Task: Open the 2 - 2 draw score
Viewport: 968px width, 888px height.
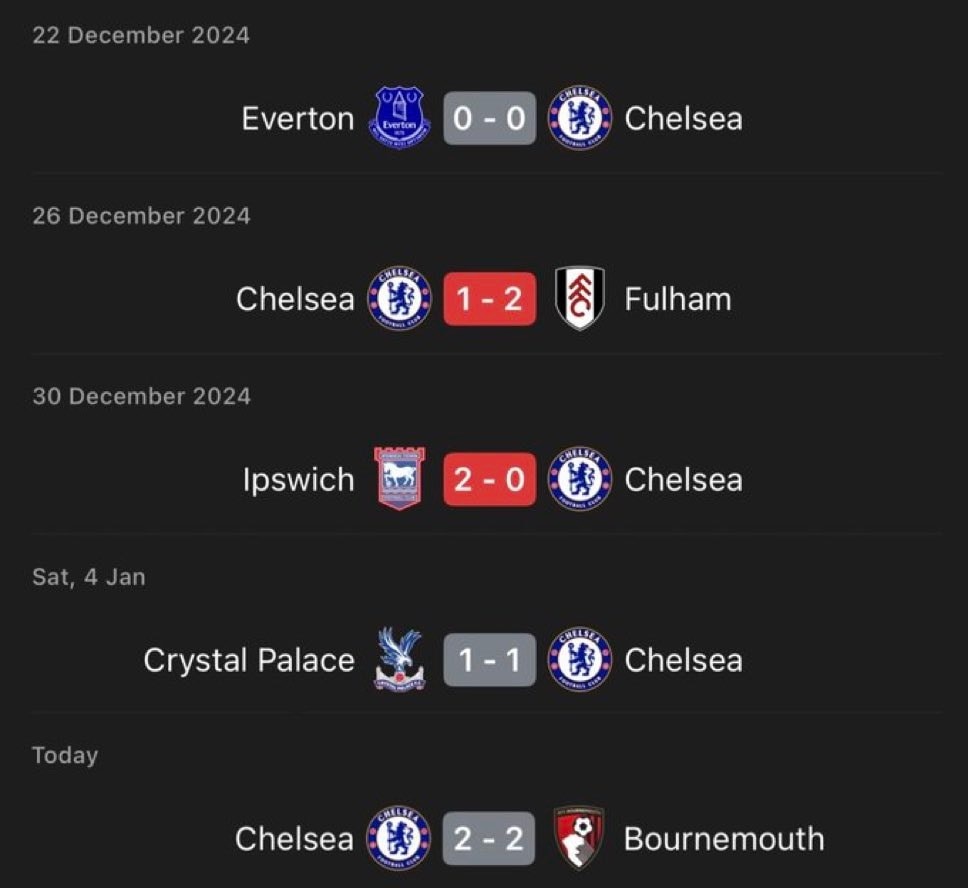Action: (x=490, y=838)
